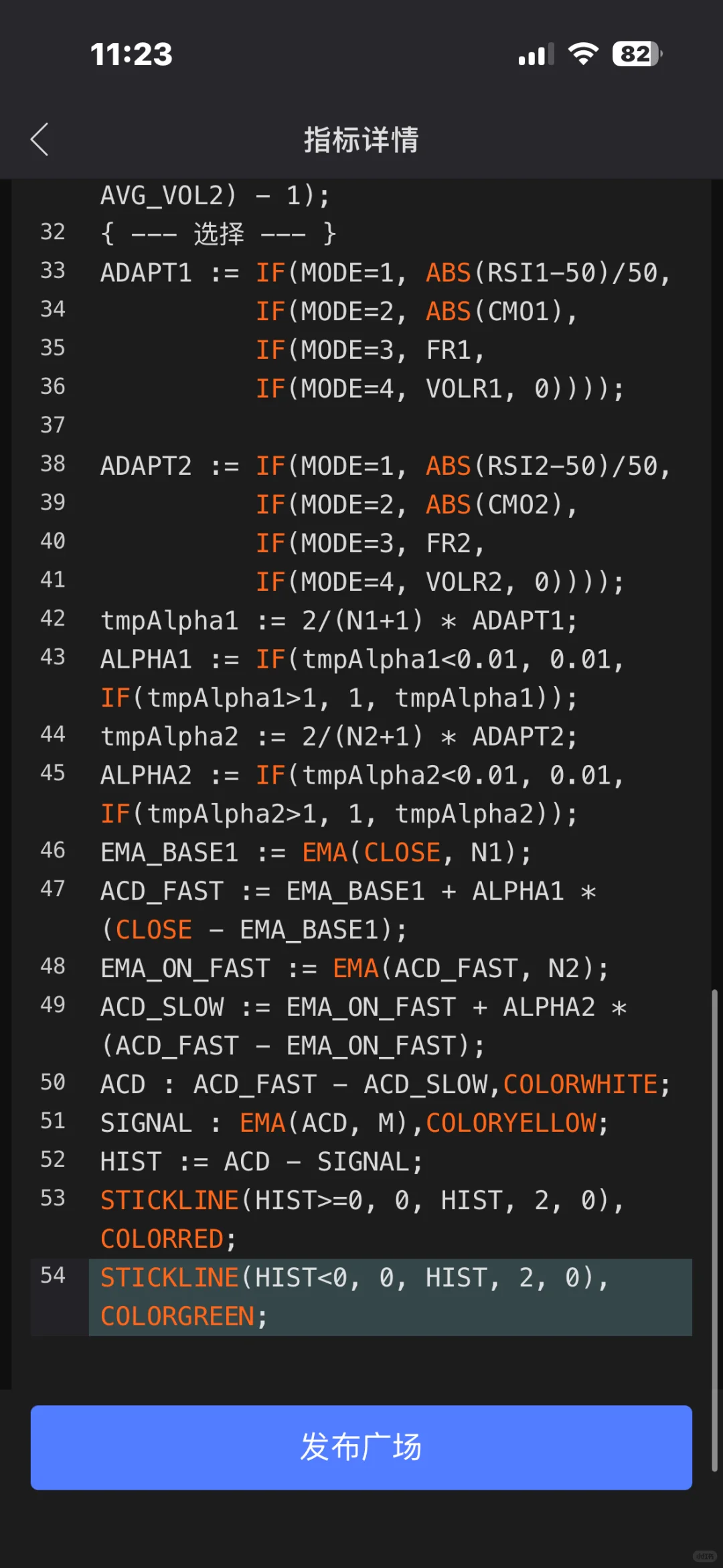The image size is (723, 1568).
Task: Click the vertical scrollbar thumb
Action: click(714, 1230)
